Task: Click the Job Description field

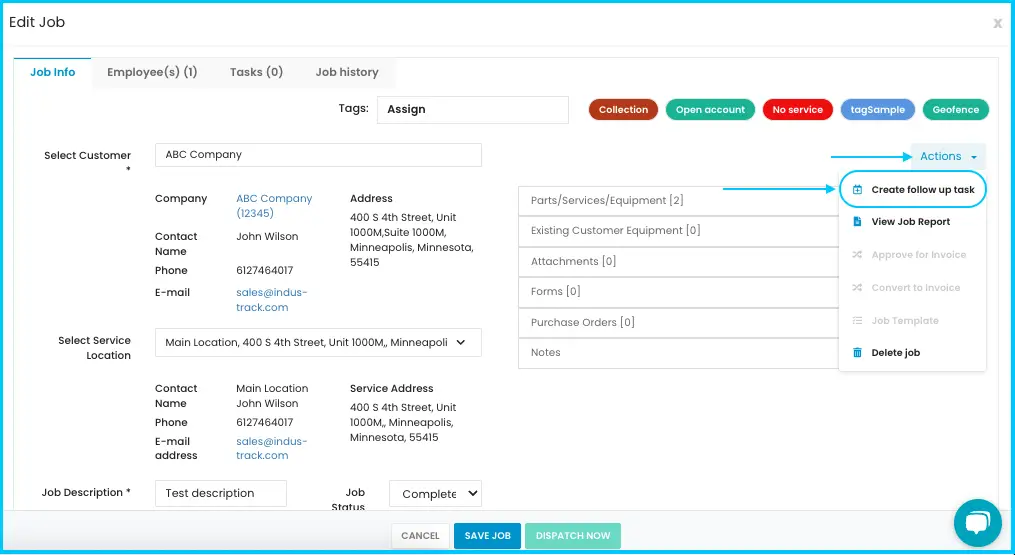Action: [221, 493]
